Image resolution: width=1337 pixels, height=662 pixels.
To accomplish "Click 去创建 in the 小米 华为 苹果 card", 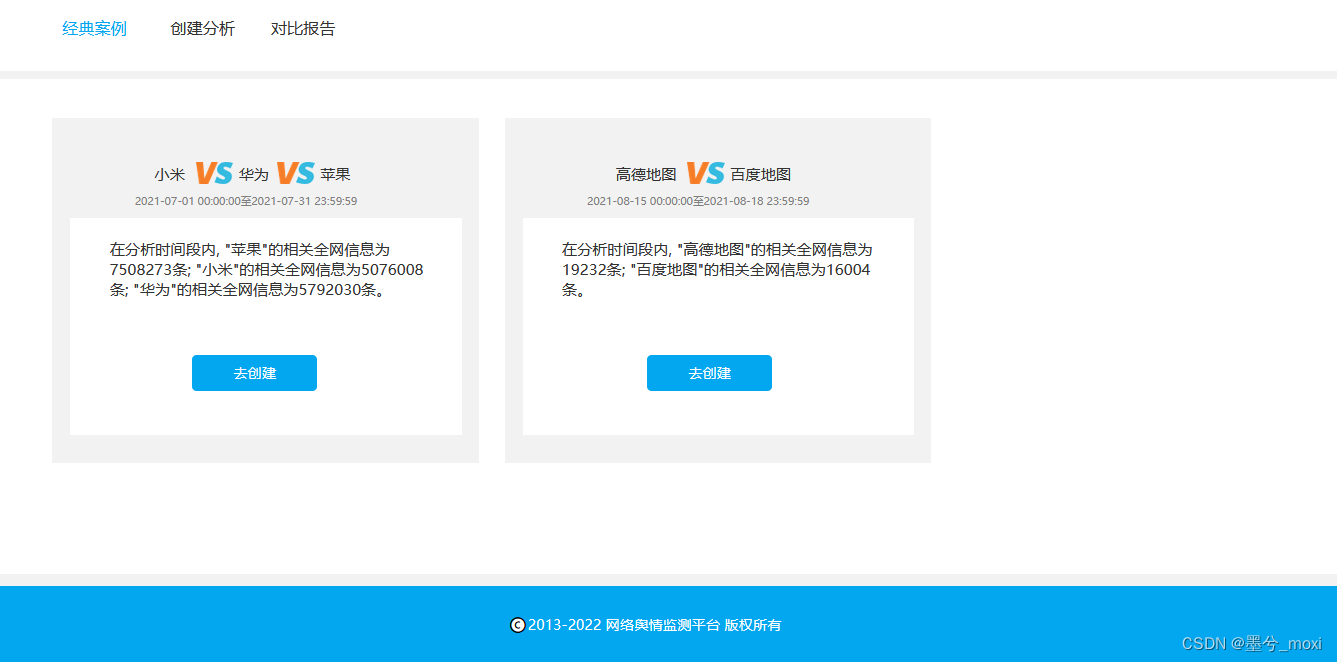I will (254, 373).
